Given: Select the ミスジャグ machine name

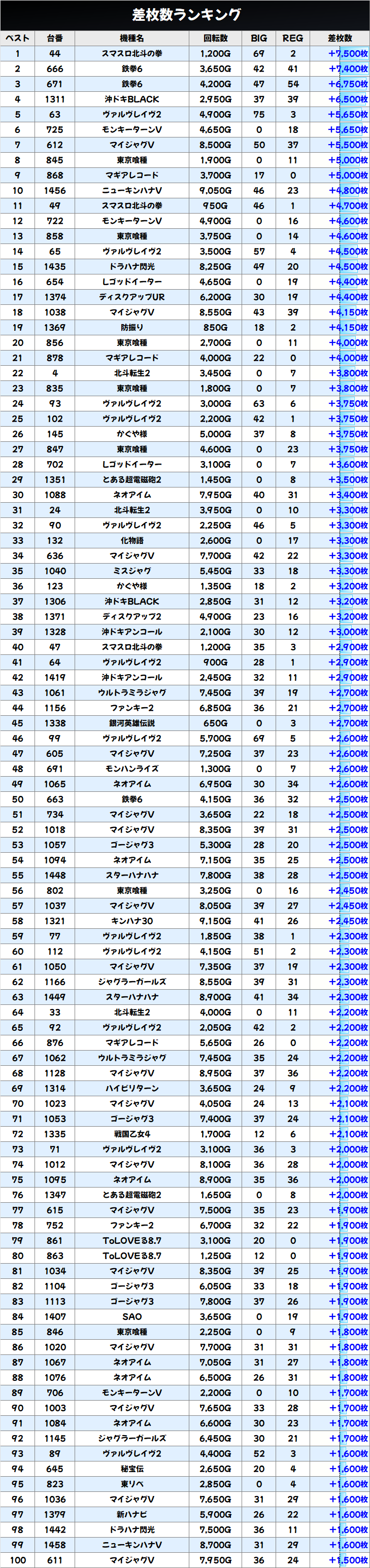Looking at the screenshot, I should coord(132,571).
